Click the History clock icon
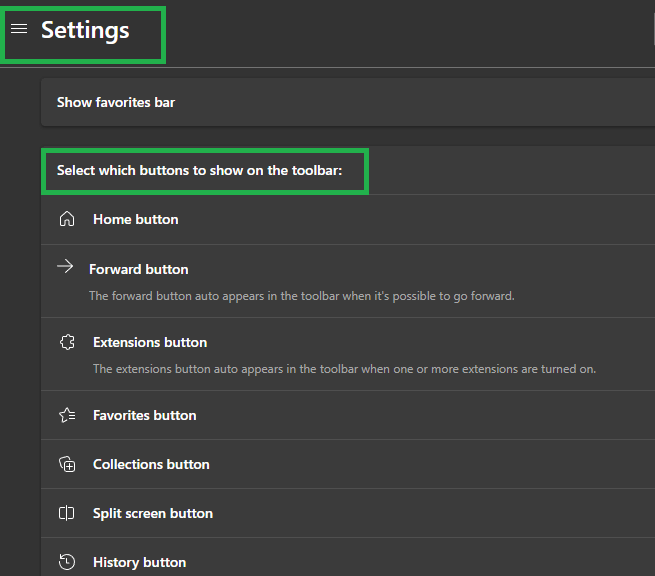Image resolution: width=655 pixels, height=576 pixels. click(x=67, y=562)
